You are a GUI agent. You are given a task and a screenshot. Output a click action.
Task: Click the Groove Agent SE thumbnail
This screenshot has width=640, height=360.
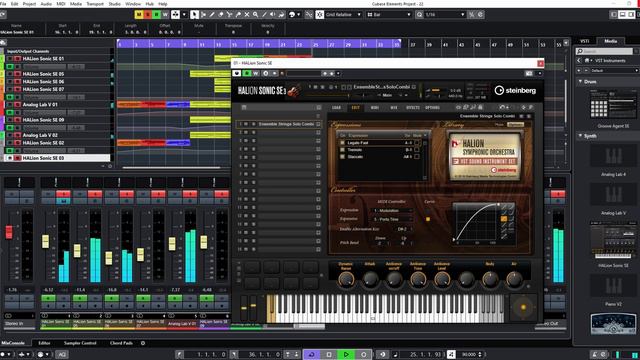[x=613, y=105]
